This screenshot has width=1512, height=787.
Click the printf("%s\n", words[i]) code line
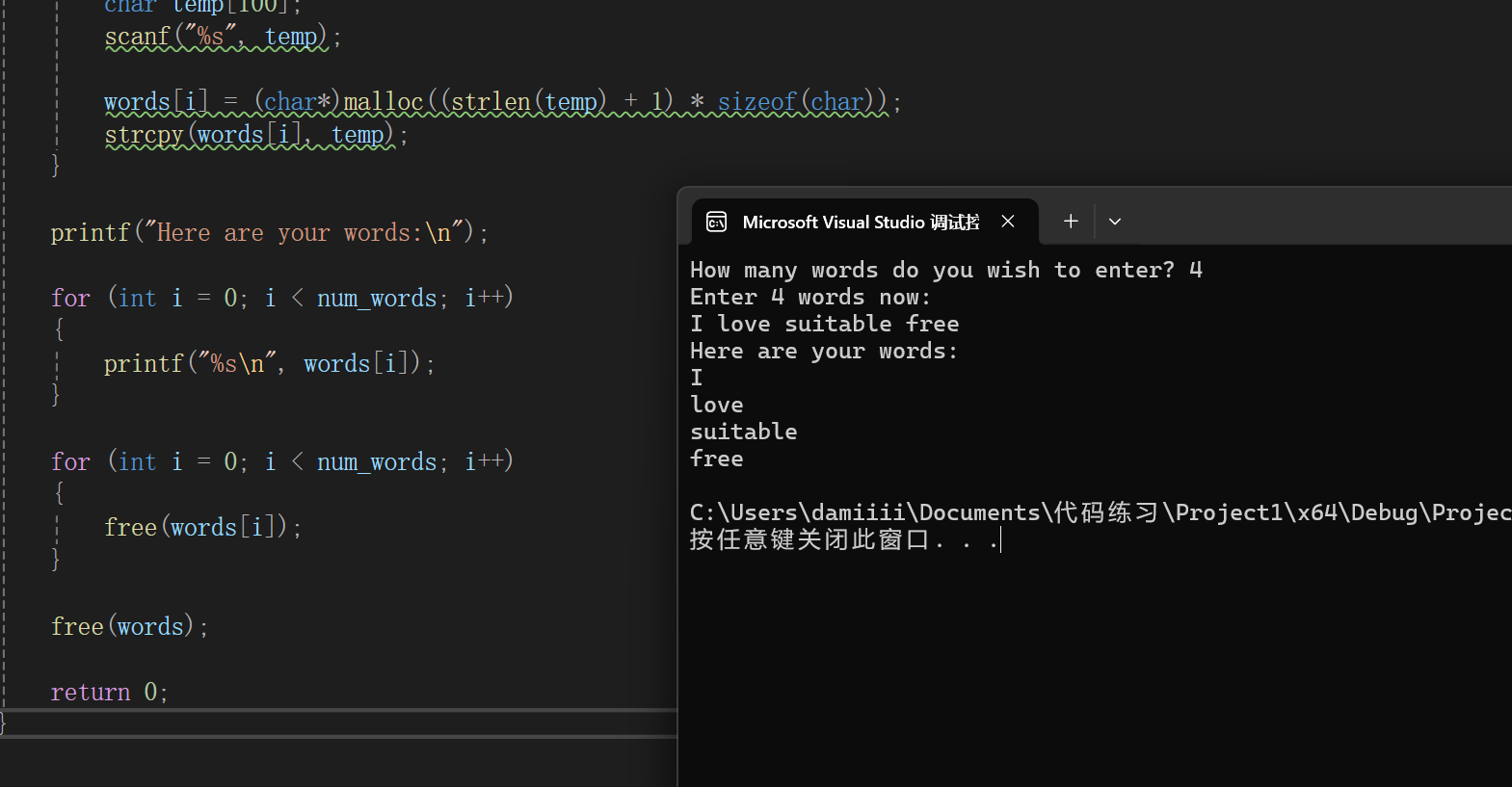tap(270, 364)
